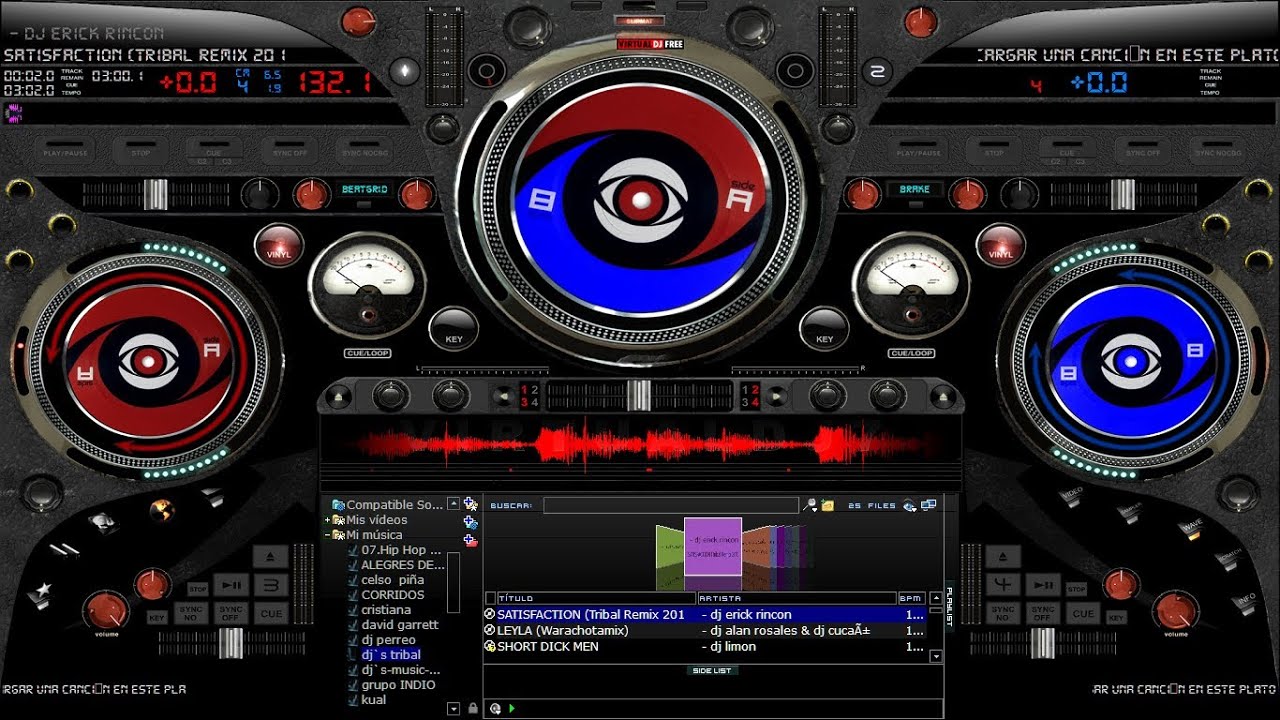Click red folder icon beside Mi música
This screenshot has width=1280, height=720.
471,540
